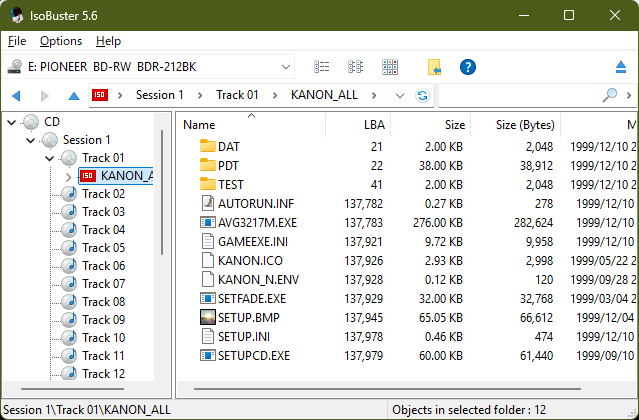The image size is (639, 420).
Task: Sort by the LBA column header
Action: tap(358, 125)
